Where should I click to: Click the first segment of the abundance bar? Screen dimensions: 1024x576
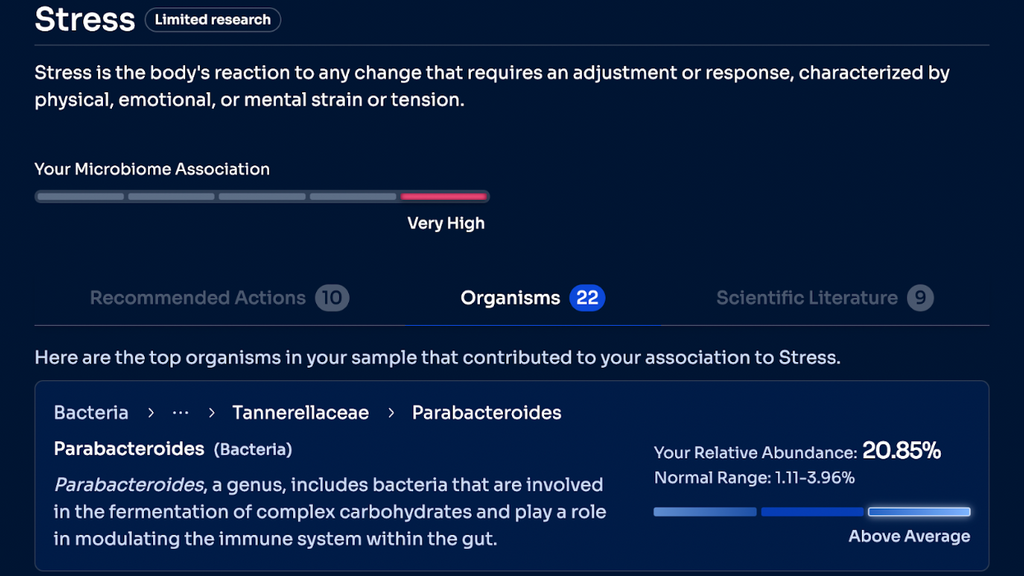705,512
